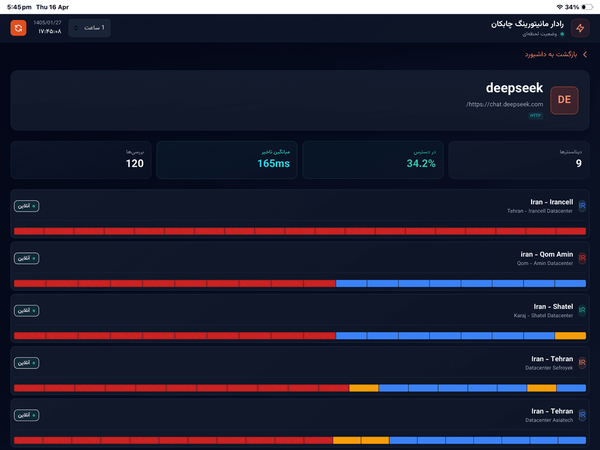Click online status badge for Shatel
Image resolution: width=600 pixels, height=450 pixels.
pyautogui.click(x=26, y=310)
